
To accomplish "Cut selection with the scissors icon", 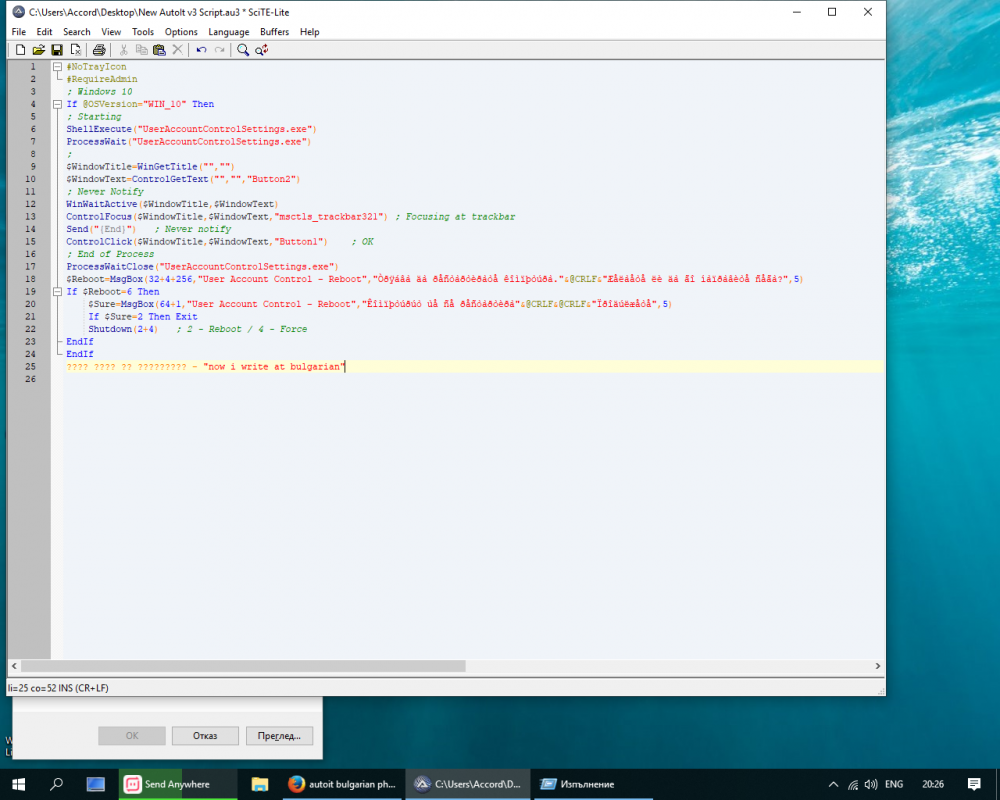I will coord(124,50).
